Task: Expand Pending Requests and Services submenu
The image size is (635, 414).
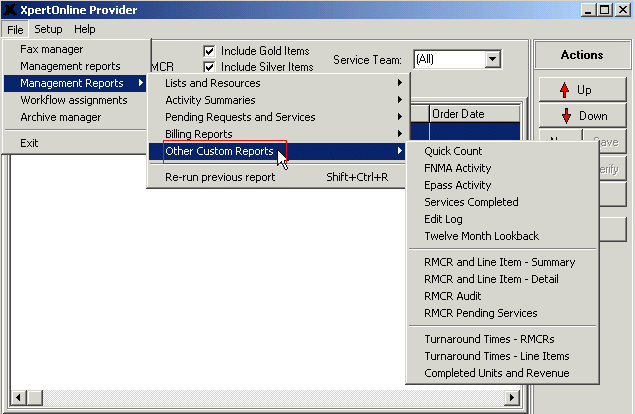Action: click(277, 117)
